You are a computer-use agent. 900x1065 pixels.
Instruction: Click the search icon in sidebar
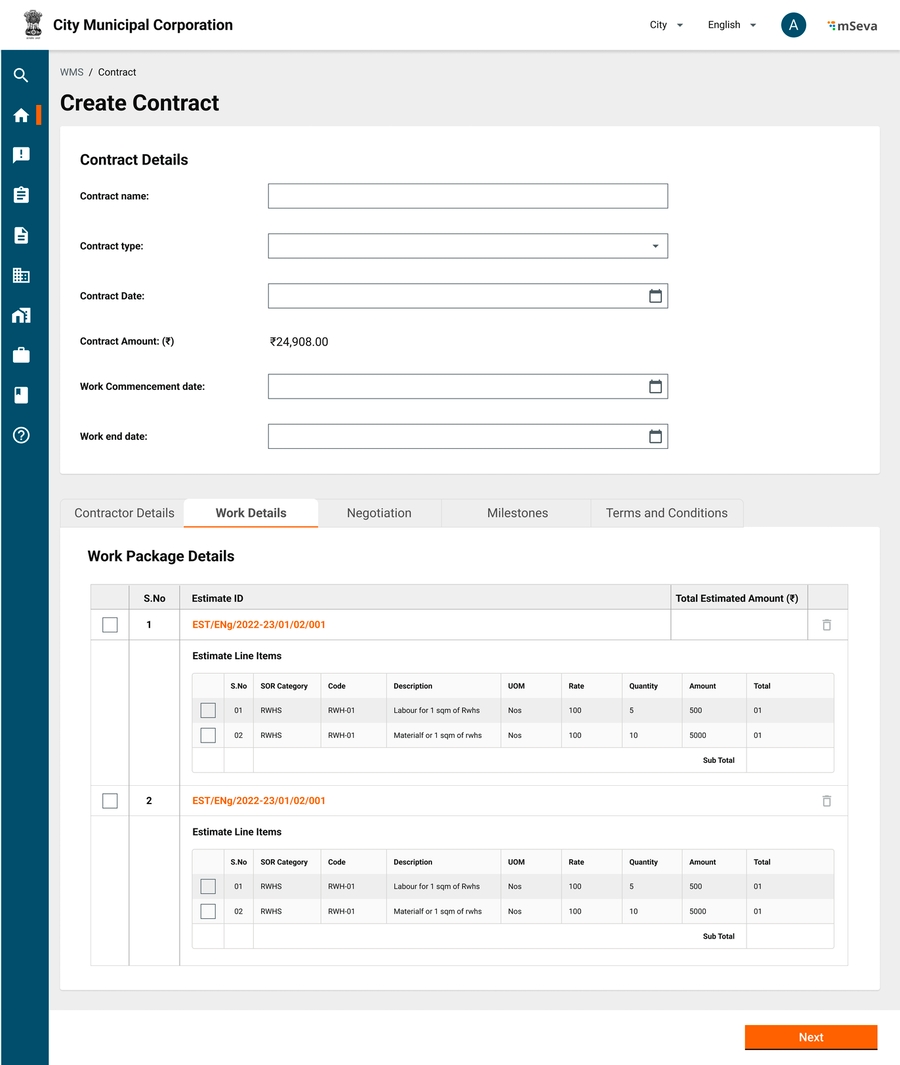point(21,75)
